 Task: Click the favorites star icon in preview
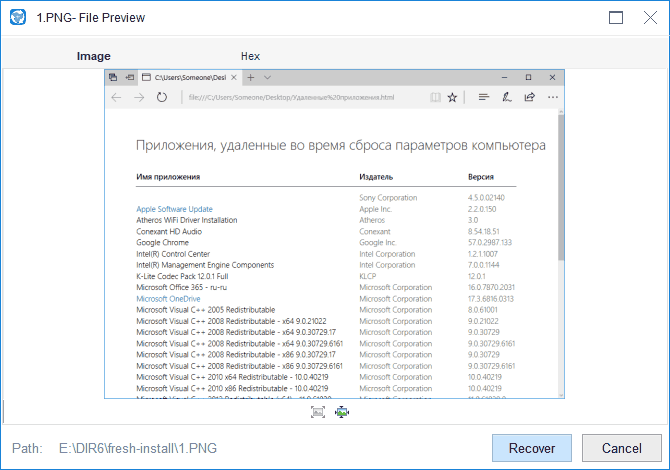452,97
